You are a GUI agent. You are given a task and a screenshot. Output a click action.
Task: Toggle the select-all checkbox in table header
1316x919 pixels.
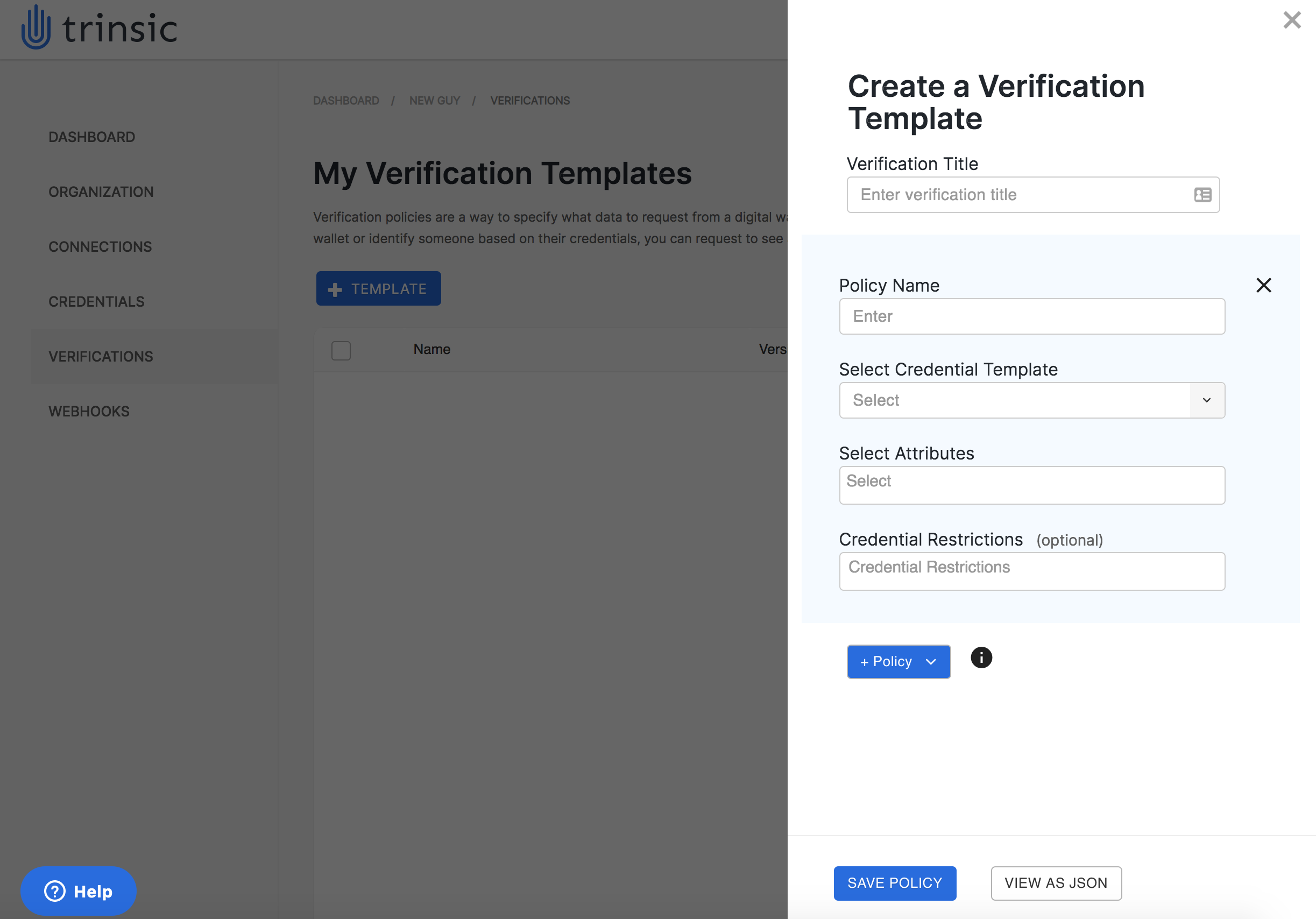coord(341,350)
